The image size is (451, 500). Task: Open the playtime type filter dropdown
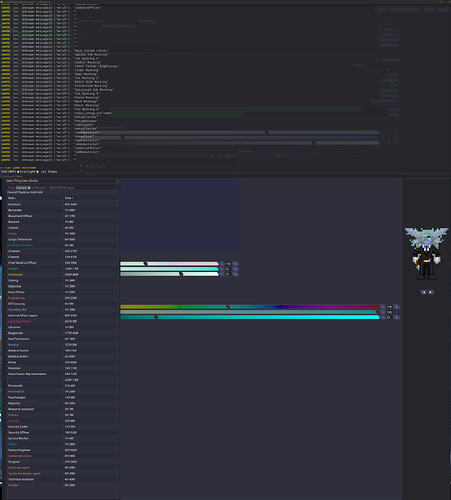pos(23,188)
